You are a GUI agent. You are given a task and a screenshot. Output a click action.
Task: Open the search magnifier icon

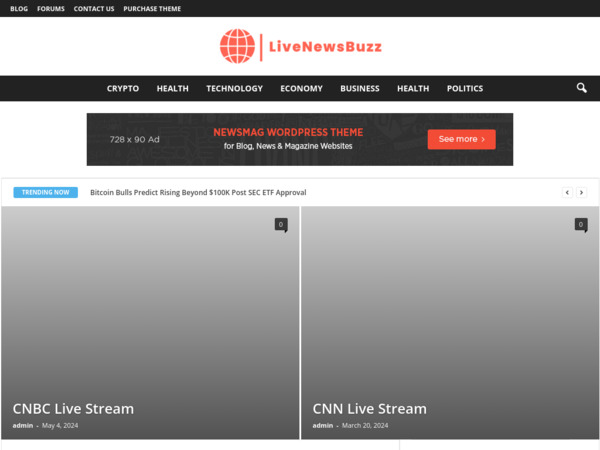[581, 88]
